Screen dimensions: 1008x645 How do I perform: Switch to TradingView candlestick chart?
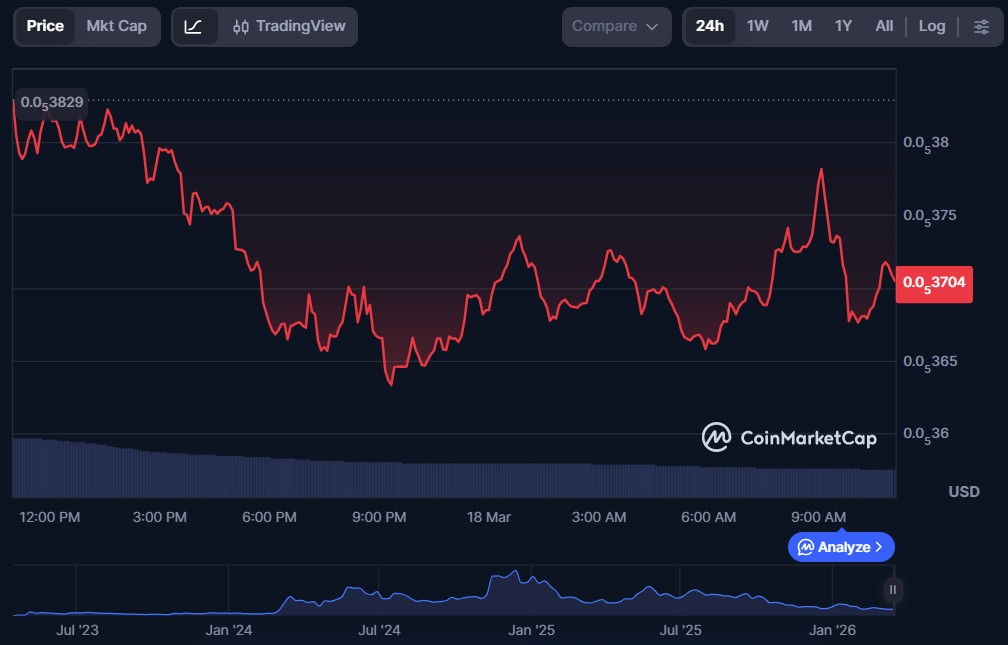pos(288,26)
